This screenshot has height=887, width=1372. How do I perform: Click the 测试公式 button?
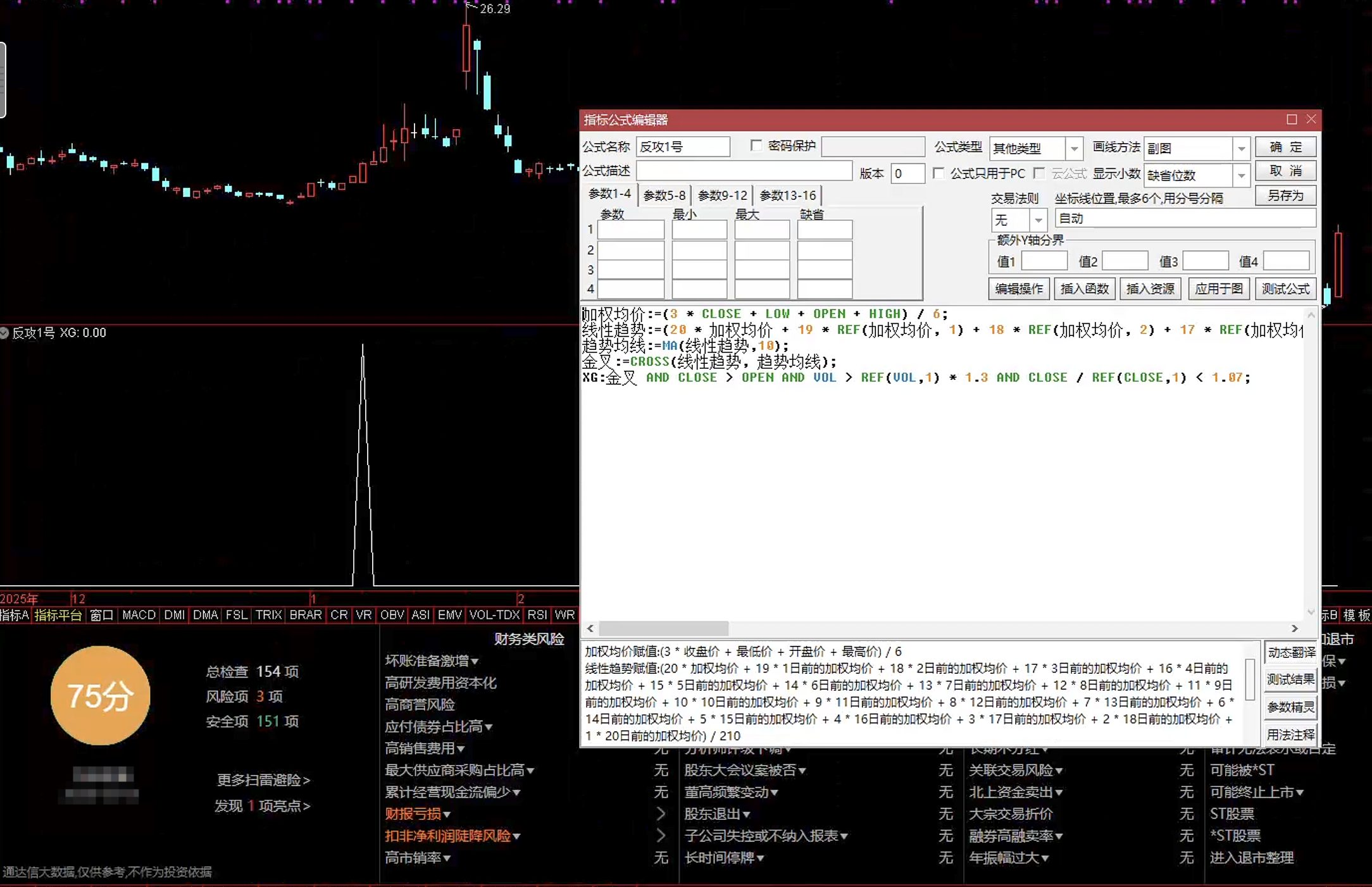pyautogui.click(x=1285, y=289)
